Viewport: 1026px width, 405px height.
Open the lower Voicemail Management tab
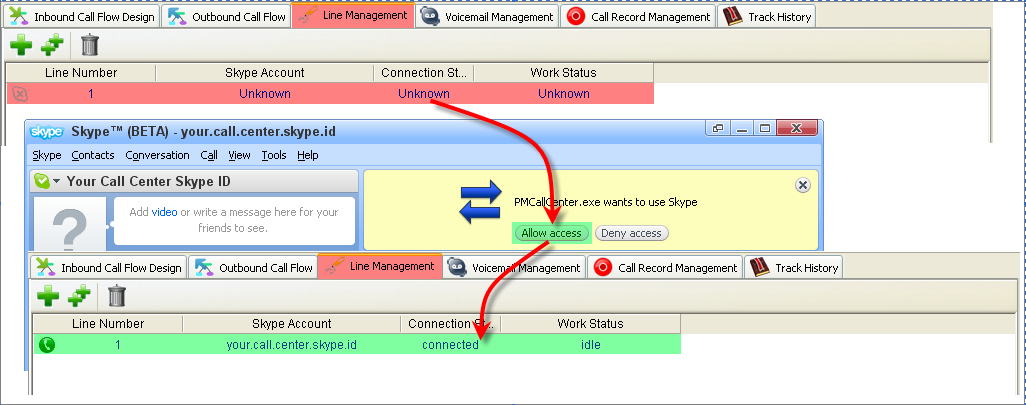514,268
